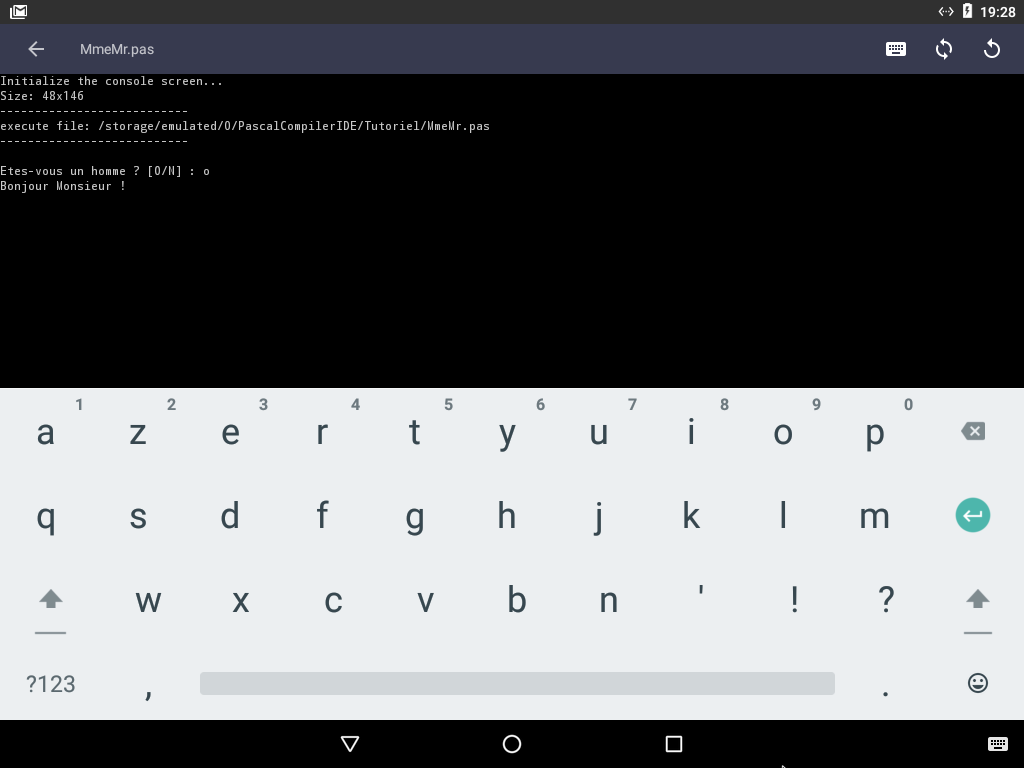Toggle the keyboard icon in the app toolbar
Image resolution: width=1024 pixels, height=768 pixels.
click(x=896, y=49)
